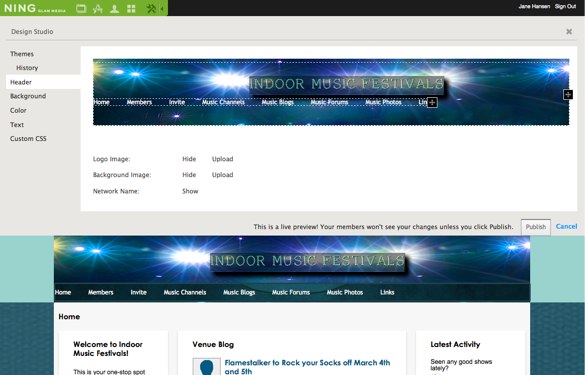Viewport: 585px width, 375px height.
Task: Click the Latest Activity heading
Action: click(455, 344)
